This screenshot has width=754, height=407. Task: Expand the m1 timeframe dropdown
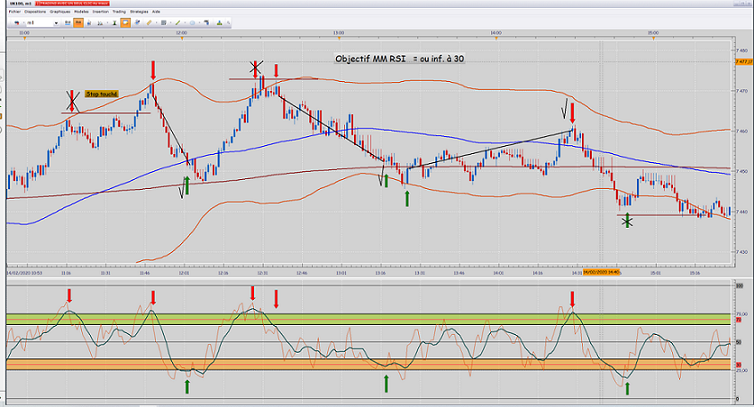click(56, 23)
